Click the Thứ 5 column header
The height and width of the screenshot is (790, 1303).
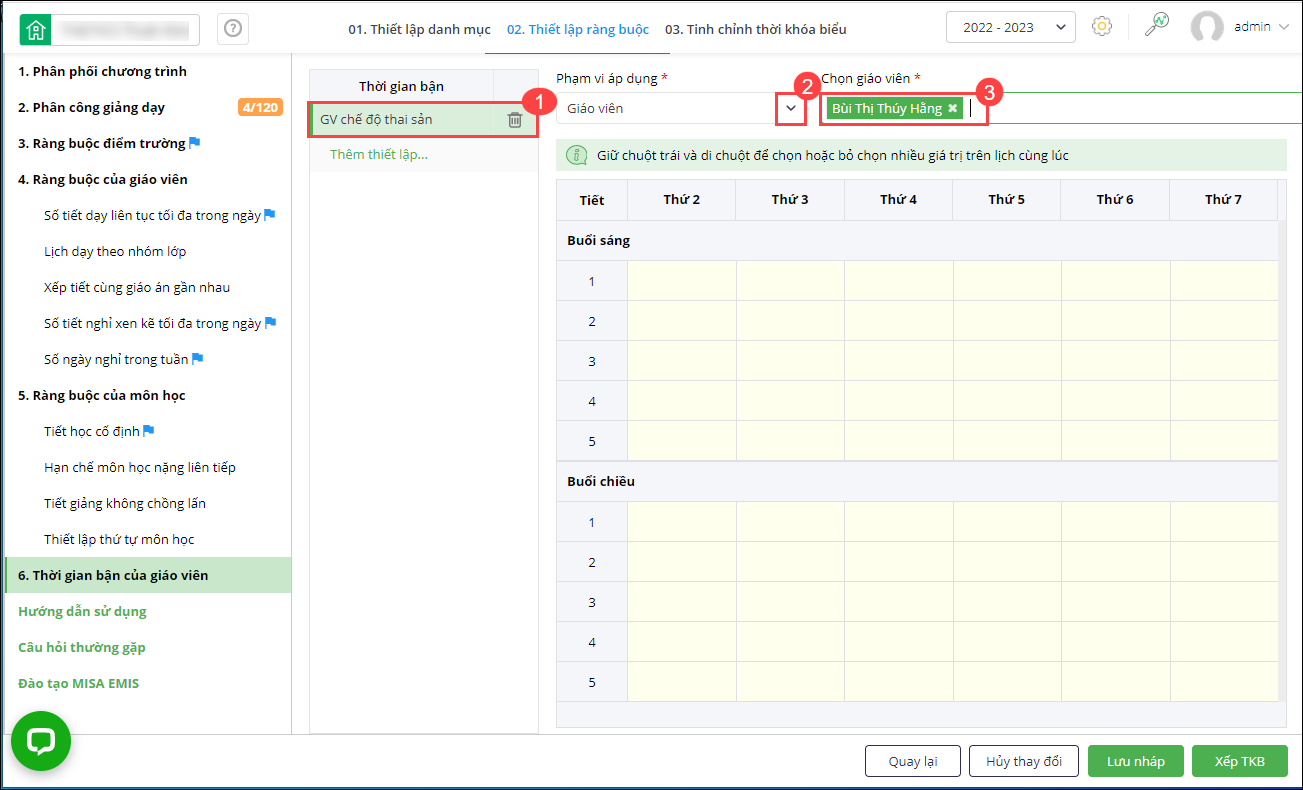pos(1007,200)
